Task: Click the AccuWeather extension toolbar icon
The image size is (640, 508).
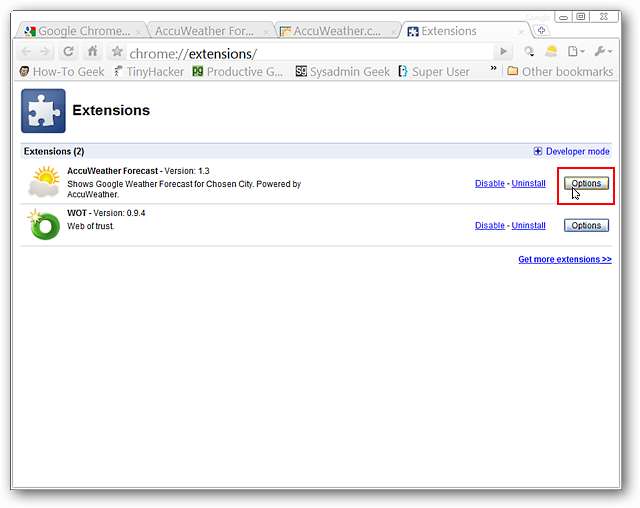Action: [x=550, y=51]
